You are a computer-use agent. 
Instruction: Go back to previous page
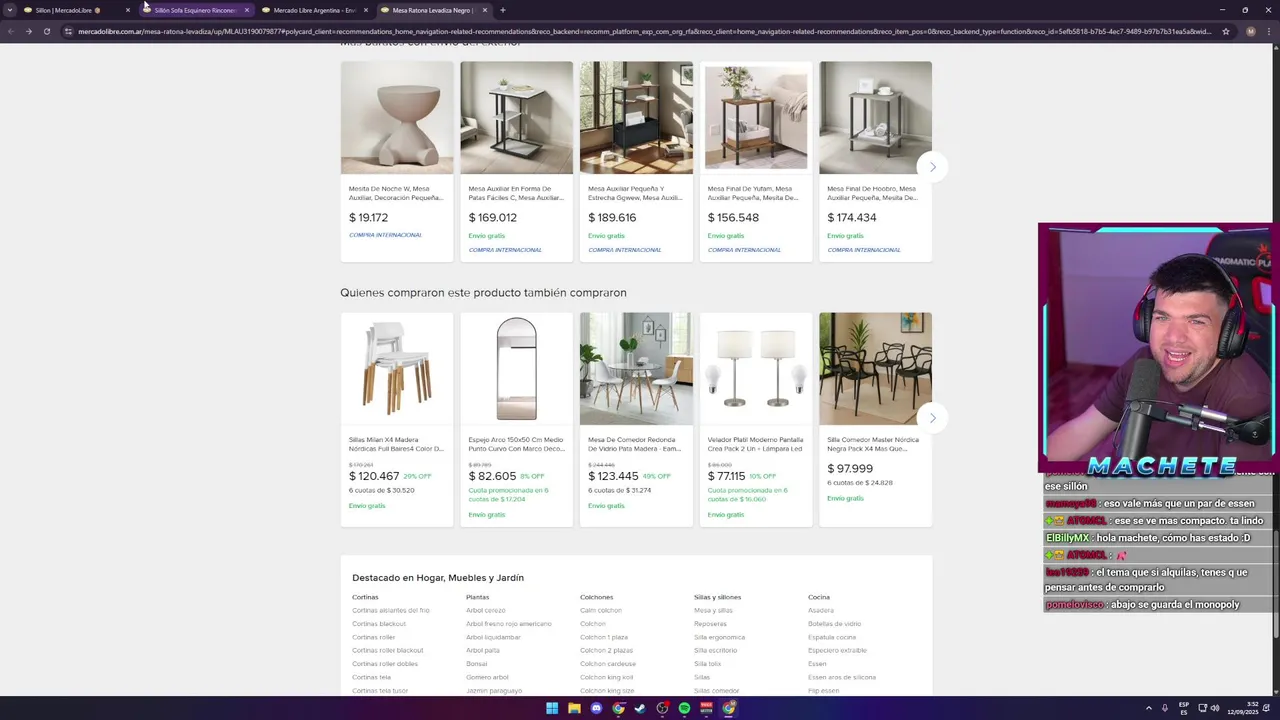point(10,31)
